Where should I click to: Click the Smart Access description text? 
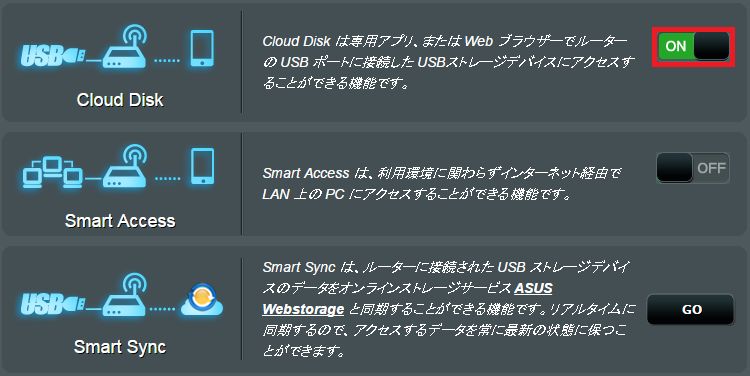[441, 183]
